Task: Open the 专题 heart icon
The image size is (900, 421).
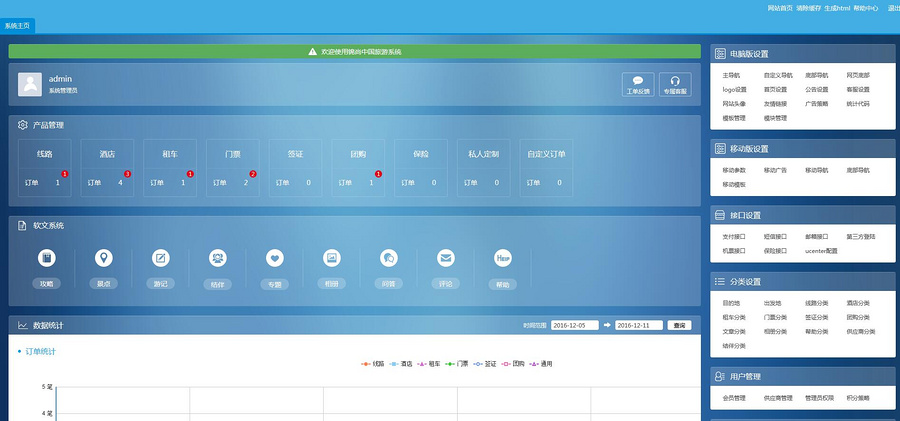Action: point(275,258)
